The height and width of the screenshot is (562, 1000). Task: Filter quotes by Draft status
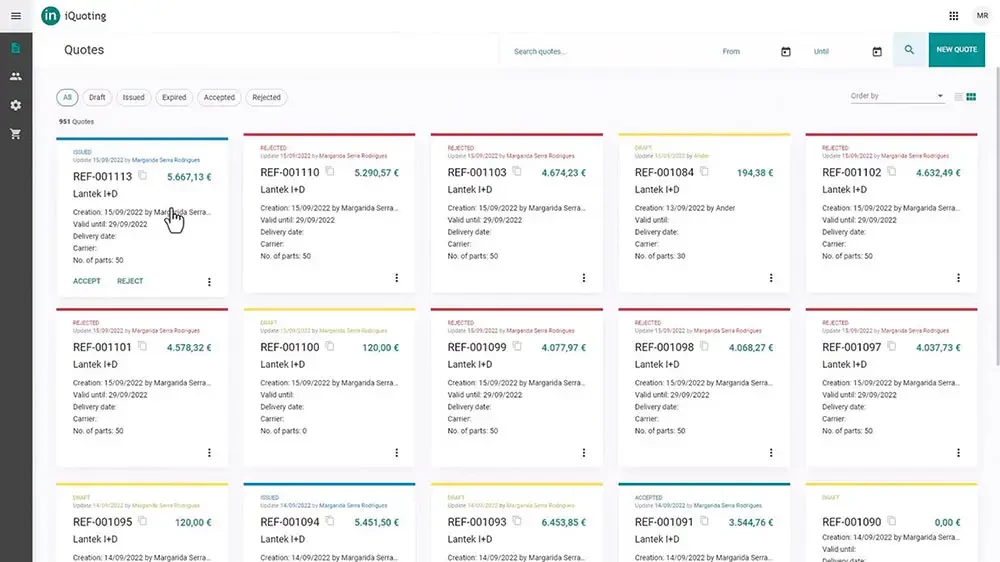click(97, 98)
